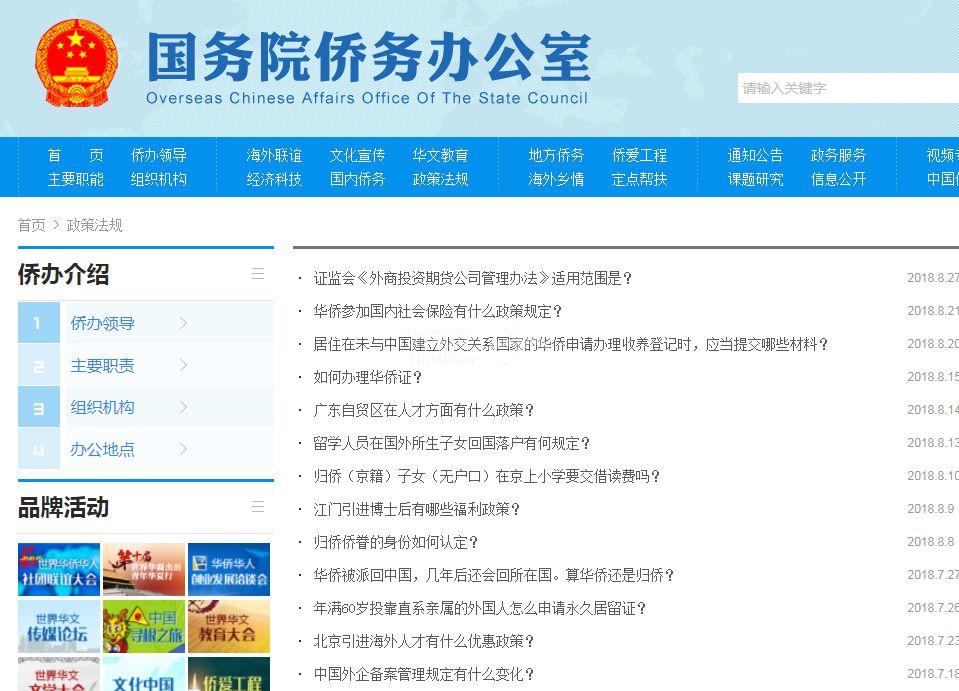Go to 通知公告 in the navigation bar

755,155
